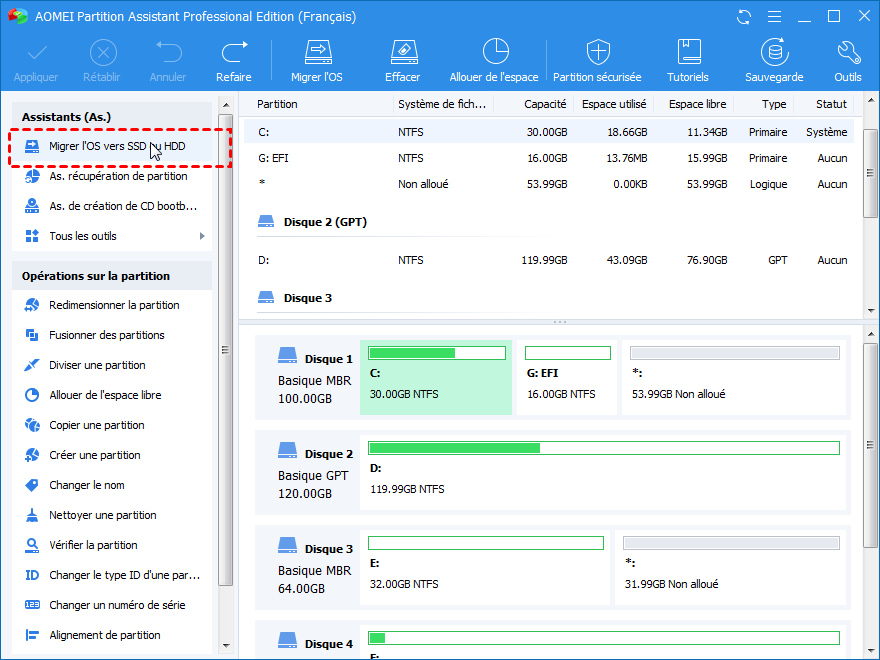Select Allouer de l'espace libre operation
The height and width of the screenshot is (660, 880).
[111, 395]
